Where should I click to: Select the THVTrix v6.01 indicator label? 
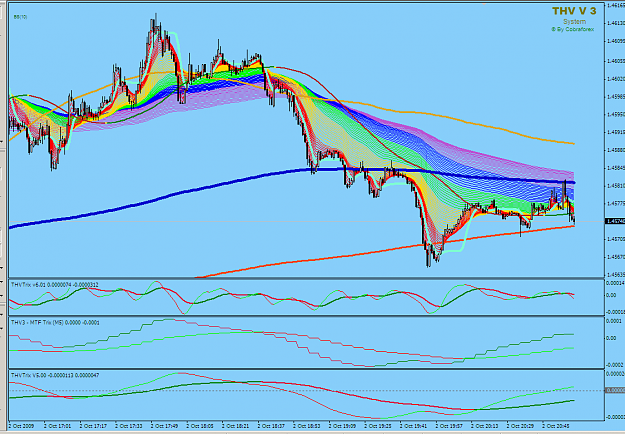55,285
